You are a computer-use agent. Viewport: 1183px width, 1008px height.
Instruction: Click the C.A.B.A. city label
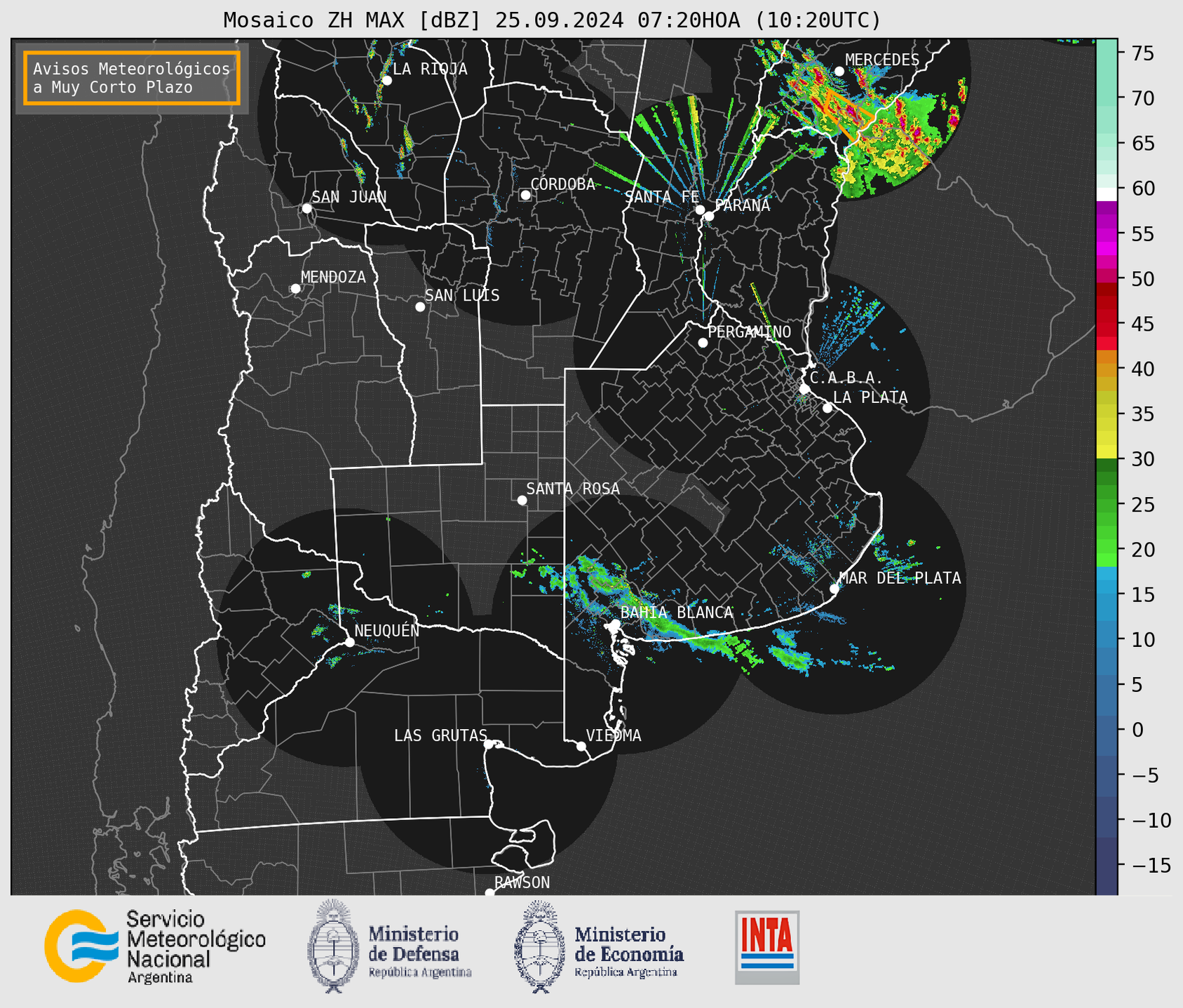pyautogui.click(x=846, y=378)
